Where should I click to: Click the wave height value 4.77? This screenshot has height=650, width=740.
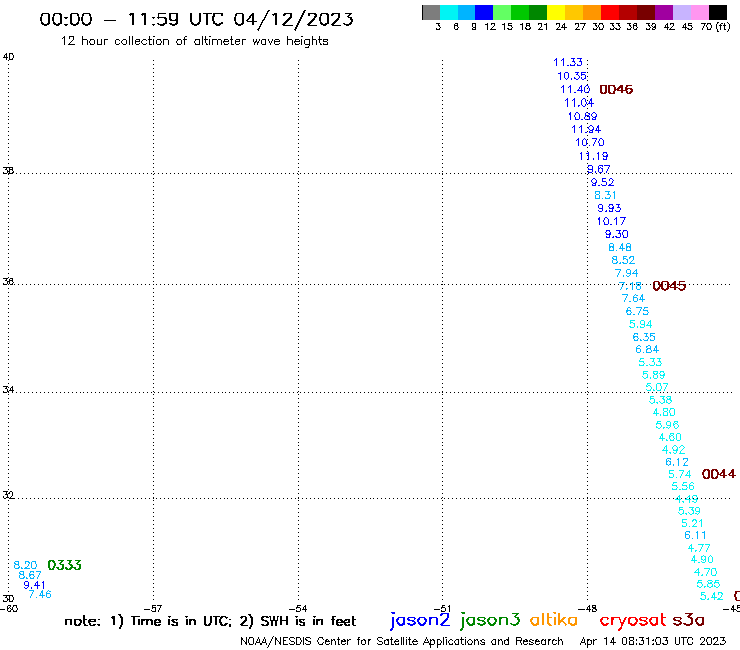(x=699, y=548)
